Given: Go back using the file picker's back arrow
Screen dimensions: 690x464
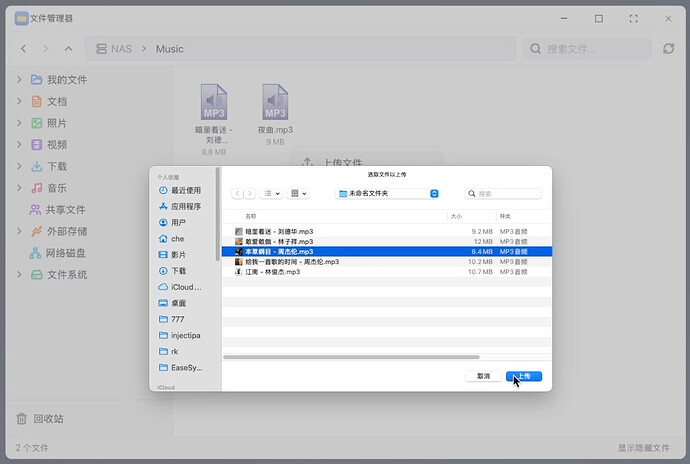Looking at the screenshot, I should pyautogui.click(x=237, y=193).
